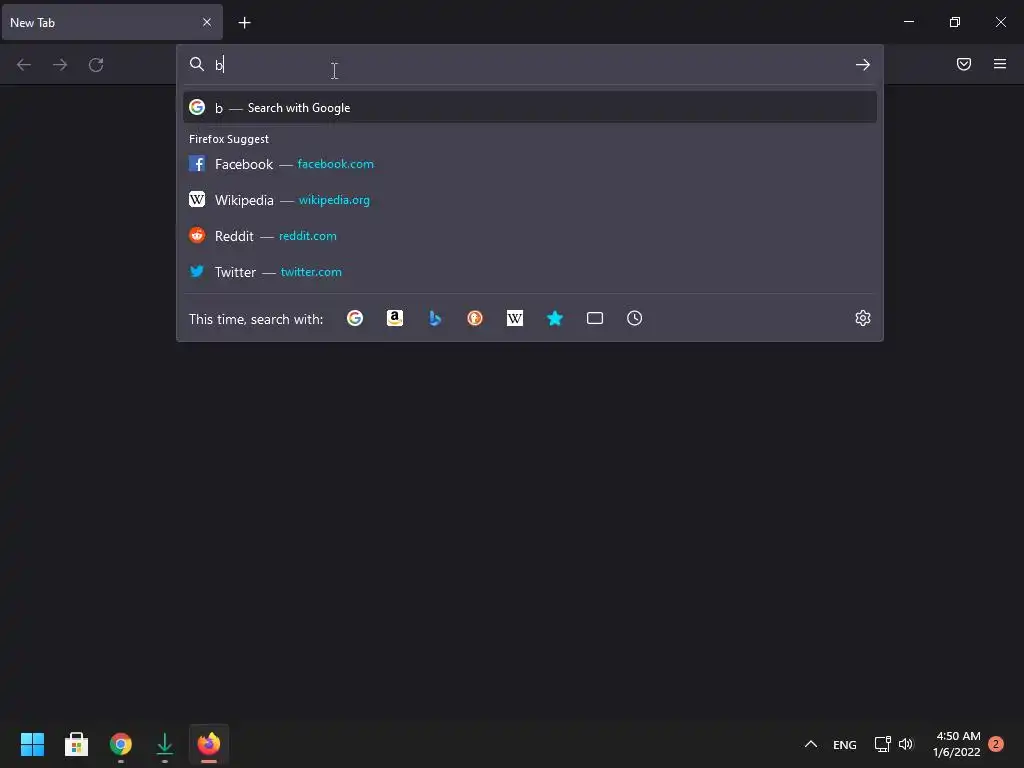Image resolution: width=1024 pixels, height=768 pixels.
Task: Open the Firefox application menu
Action: [x=1000, y=64]
